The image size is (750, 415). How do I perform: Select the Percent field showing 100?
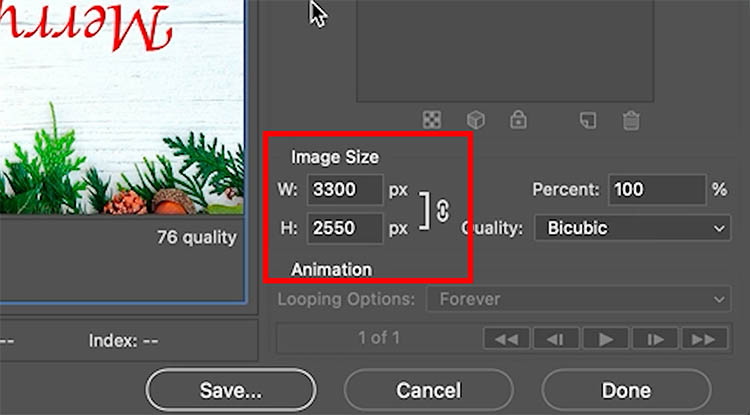point(657,189)
